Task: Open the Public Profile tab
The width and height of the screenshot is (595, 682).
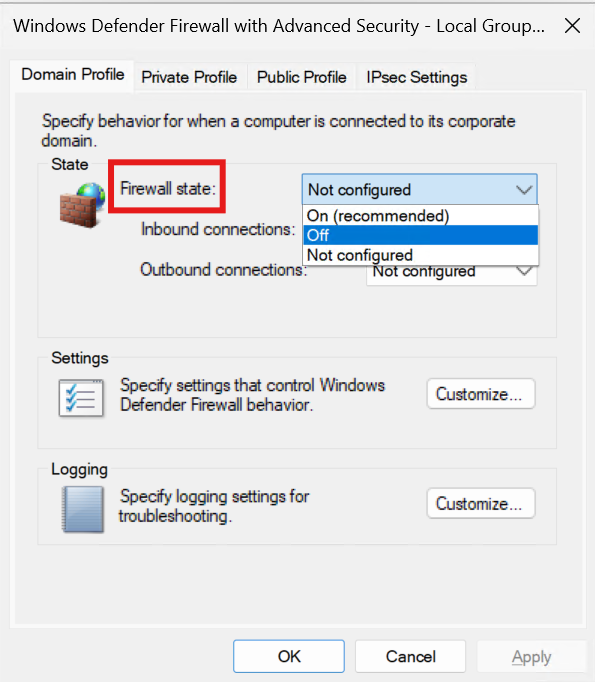Action: (x=301, y=77)
